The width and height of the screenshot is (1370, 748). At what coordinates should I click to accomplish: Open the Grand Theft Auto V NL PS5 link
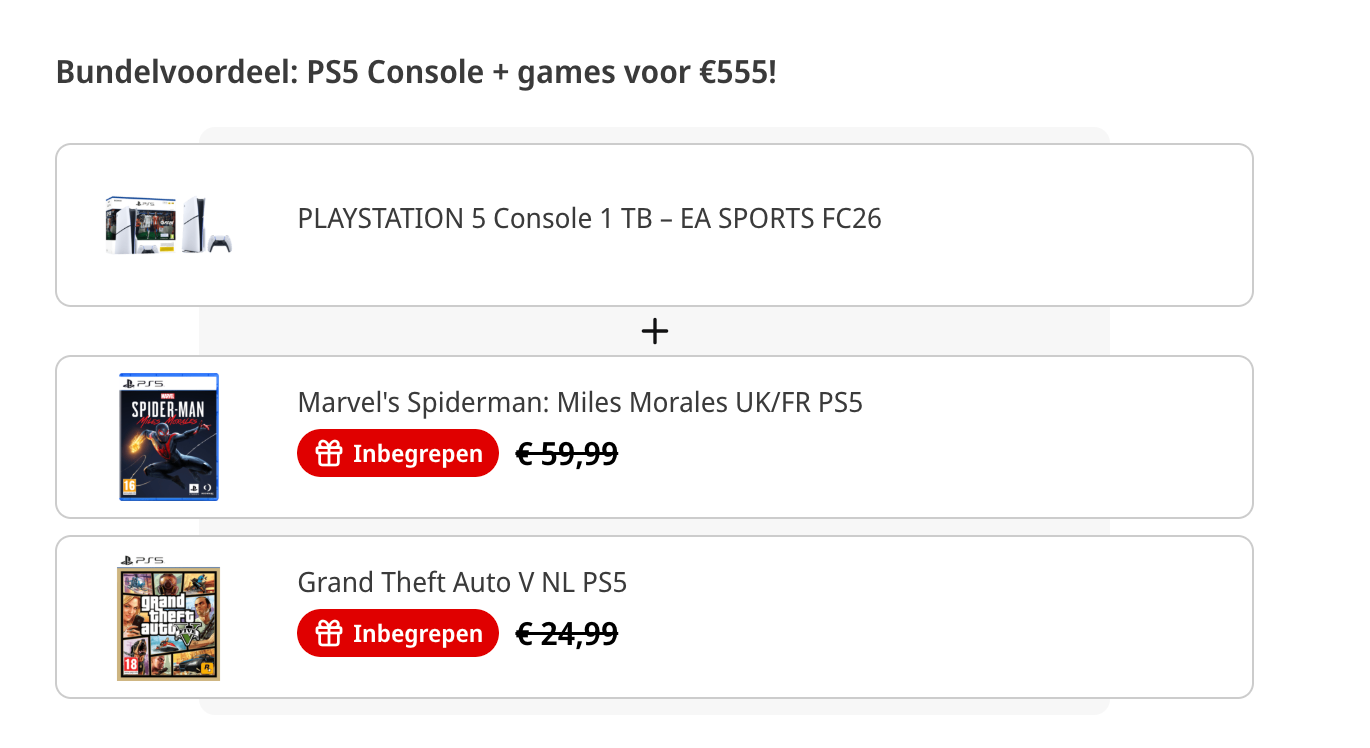point(462,582)
